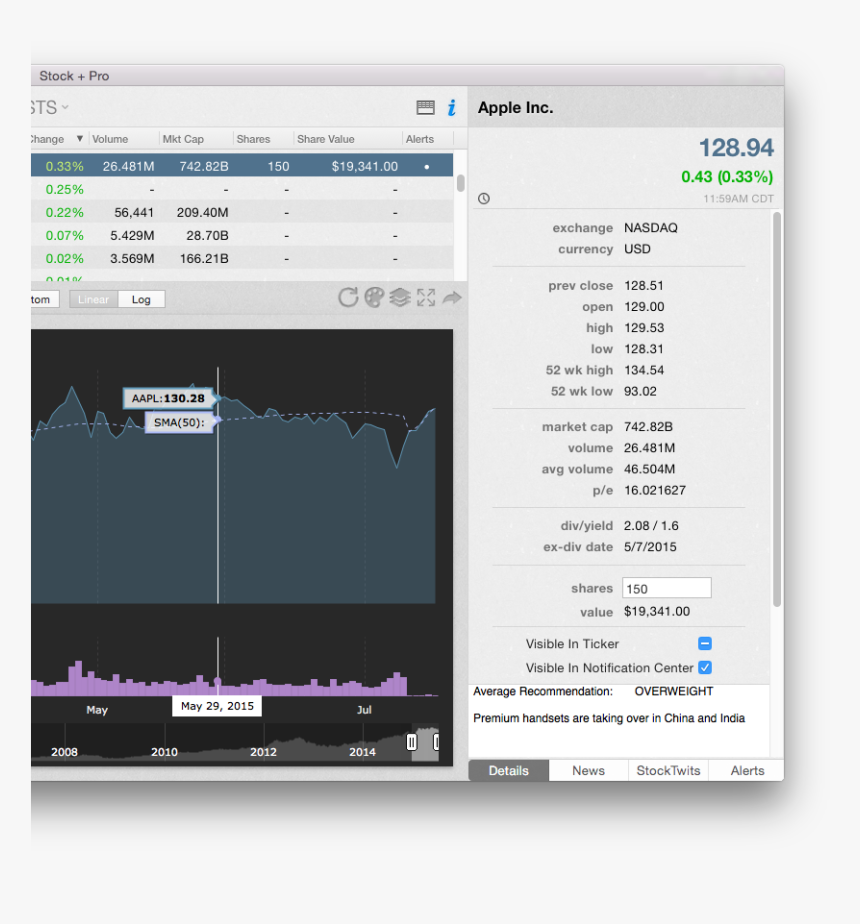Open the Details tab
This screenshot has height=924, width=860.
pyautogui.click(x=509, y=771)
